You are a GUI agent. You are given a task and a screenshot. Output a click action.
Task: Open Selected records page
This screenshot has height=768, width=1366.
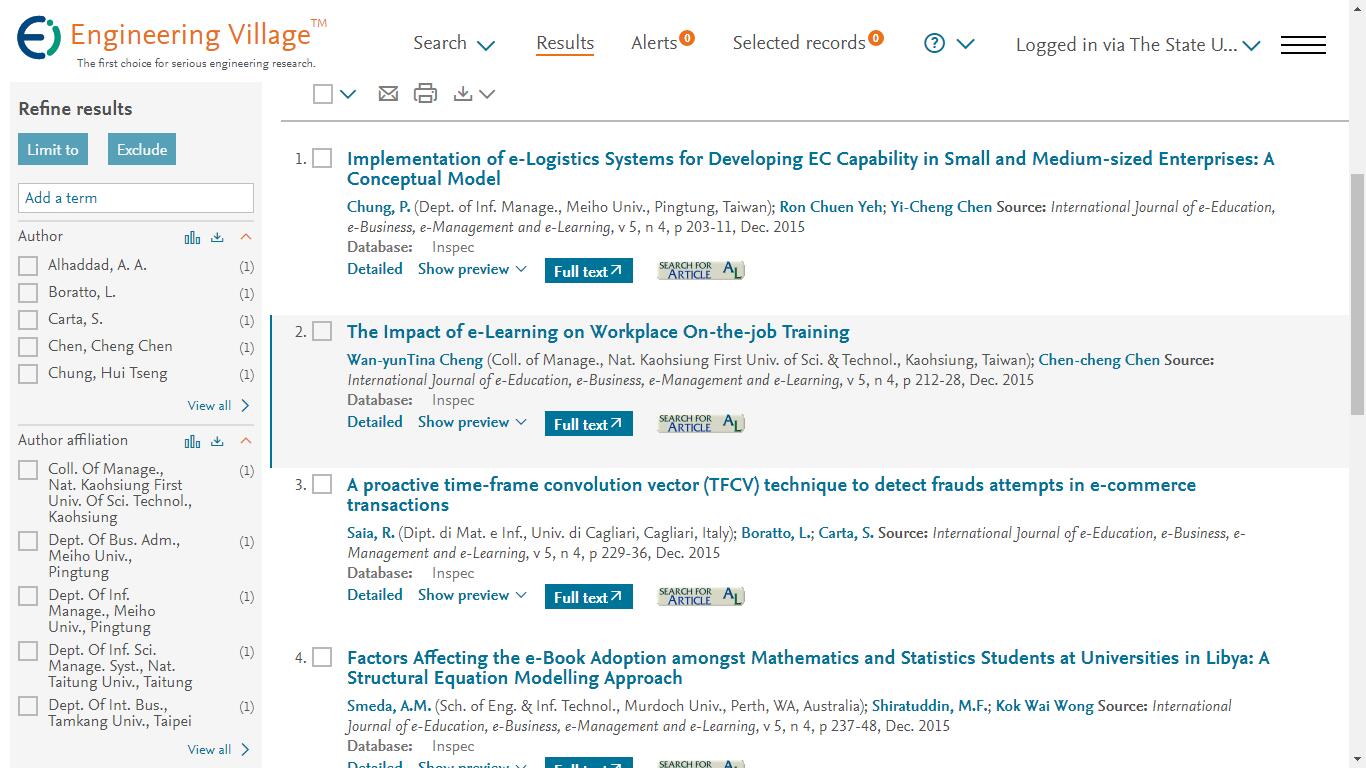point(807,42)
